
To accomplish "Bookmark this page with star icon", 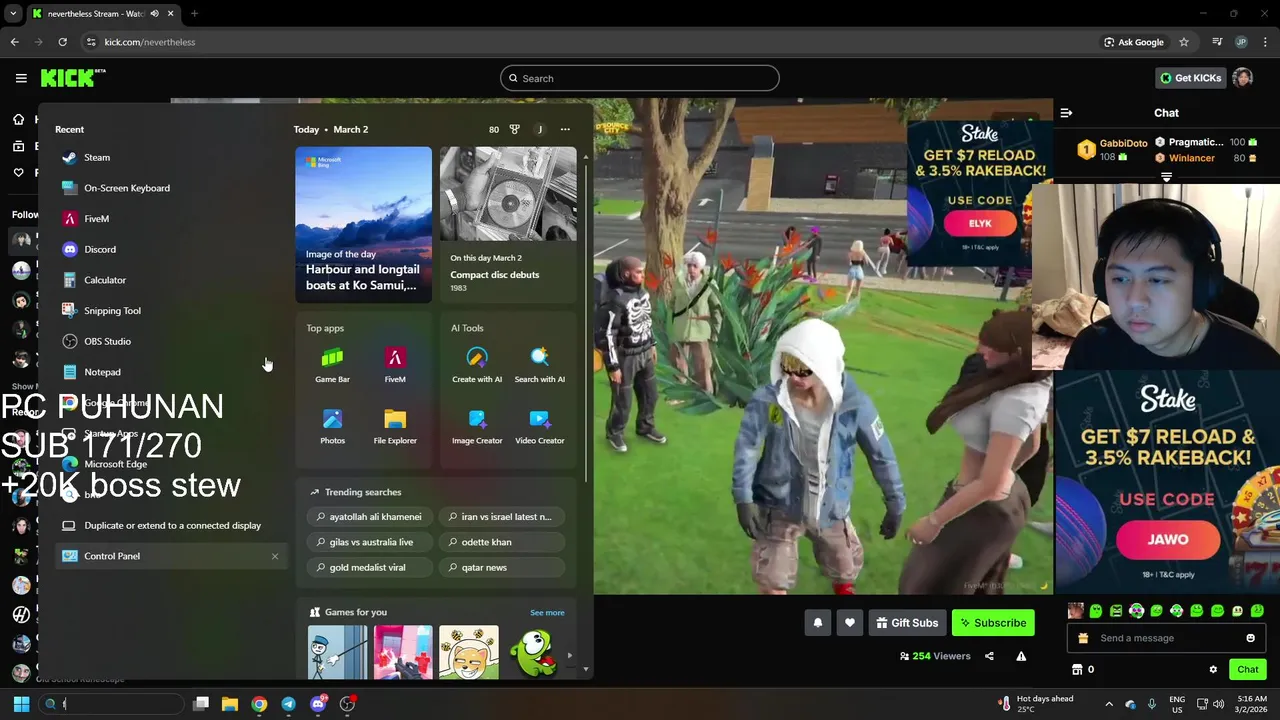I will point(1184,42).
